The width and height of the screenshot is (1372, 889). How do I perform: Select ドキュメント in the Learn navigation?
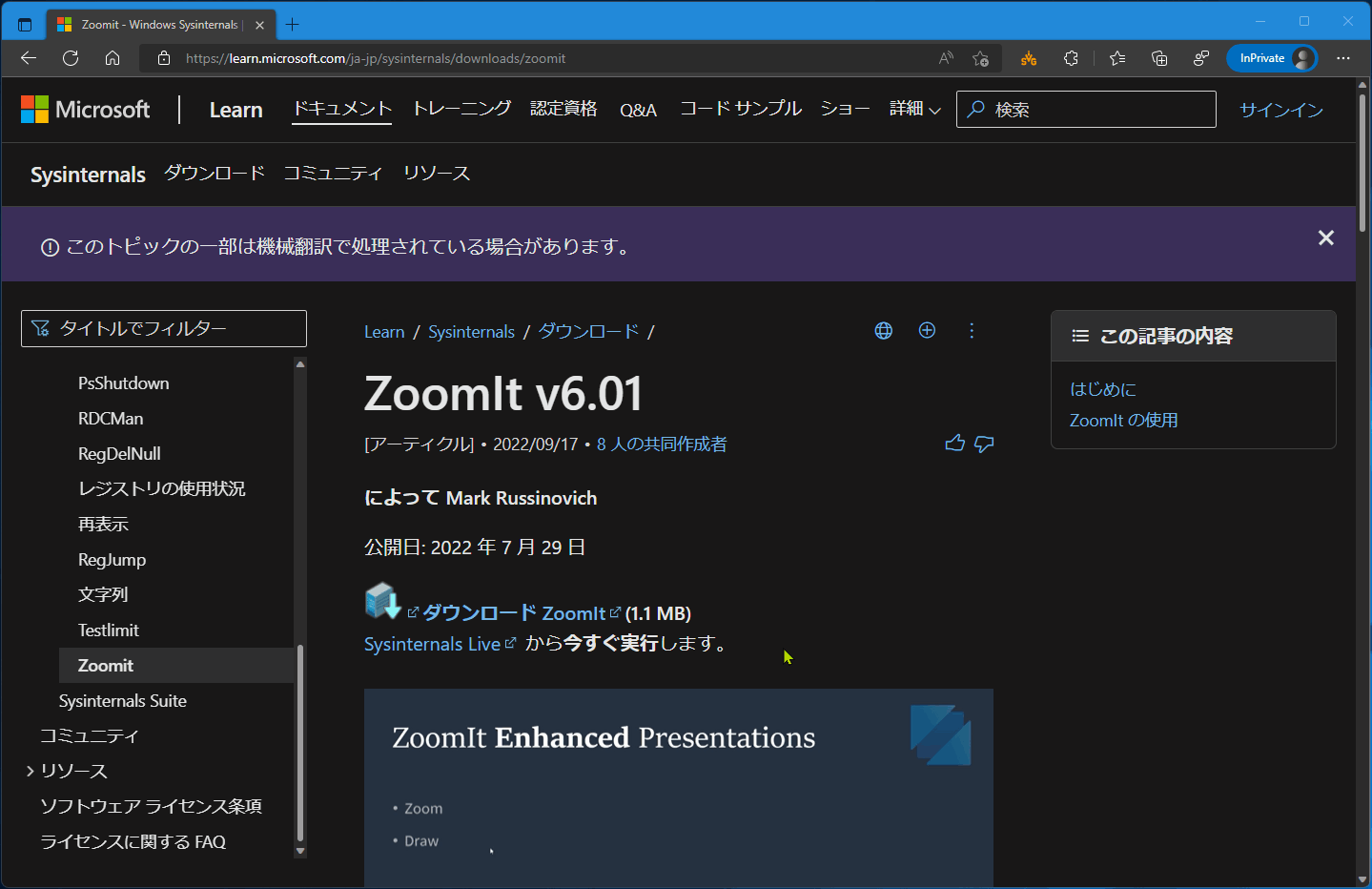(341, 109)
